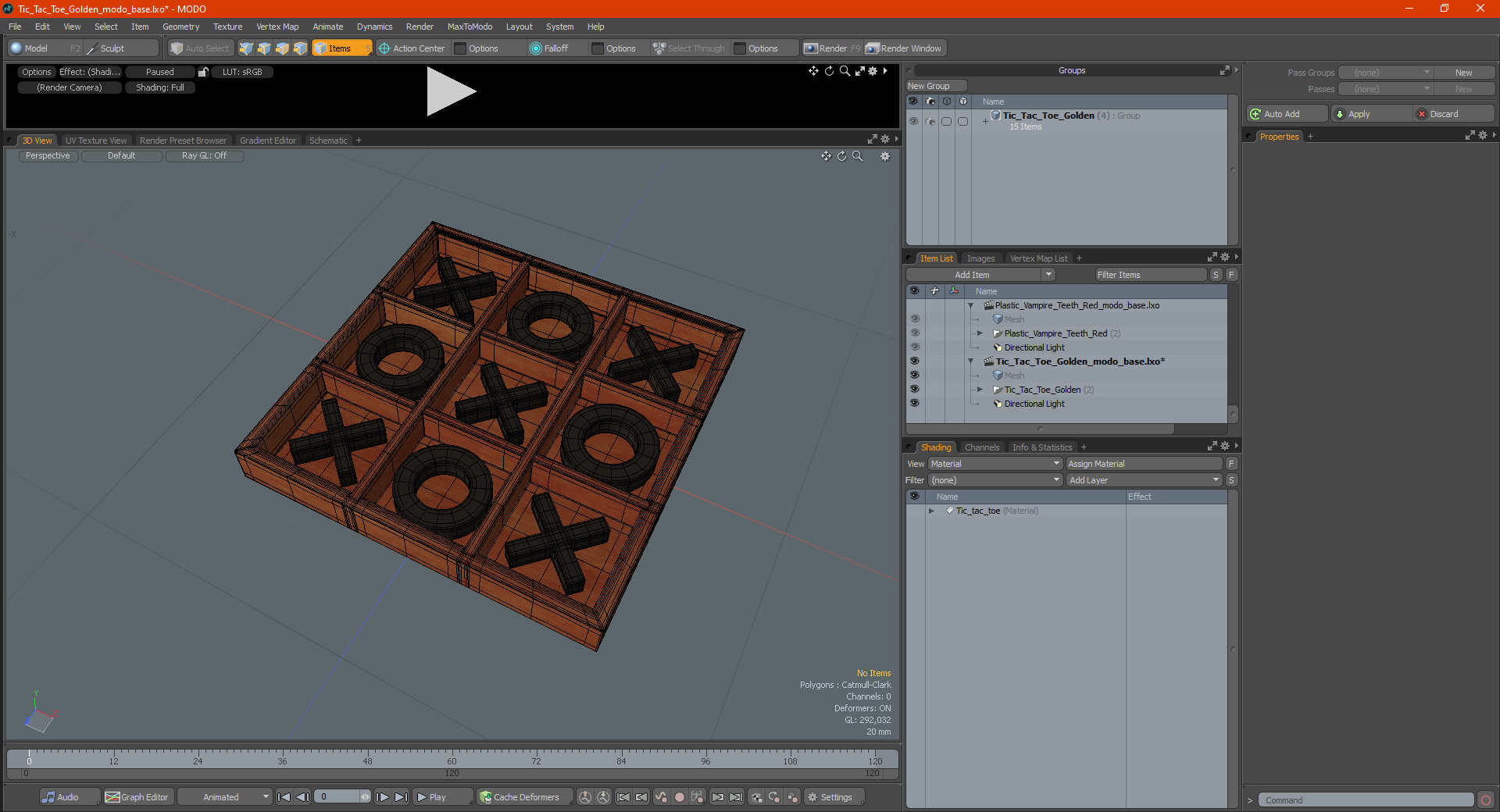The image size is (1500, 812).
Task: Toggle Options checkbox next to Falloff
Action: 598,48
